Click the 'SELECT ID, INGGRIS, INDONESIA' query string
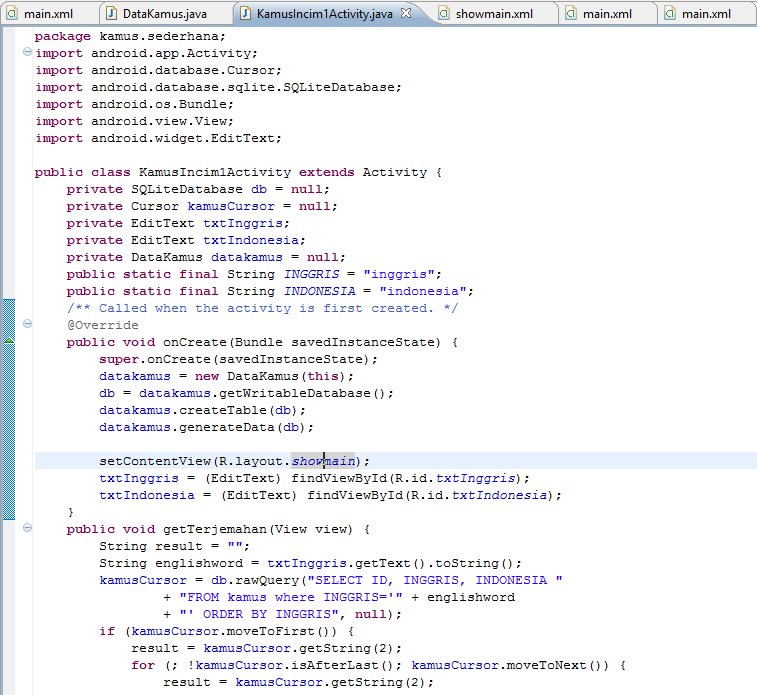This screenshot has height=695, width=757. click(x=435, y=580)
